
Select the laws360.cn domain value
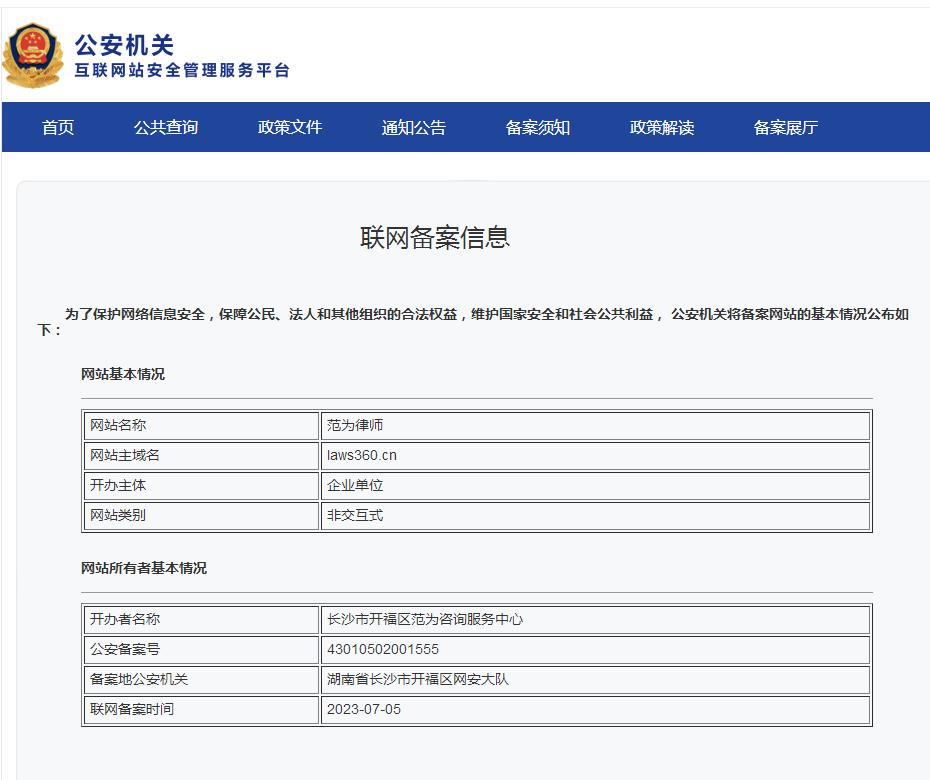595,456
